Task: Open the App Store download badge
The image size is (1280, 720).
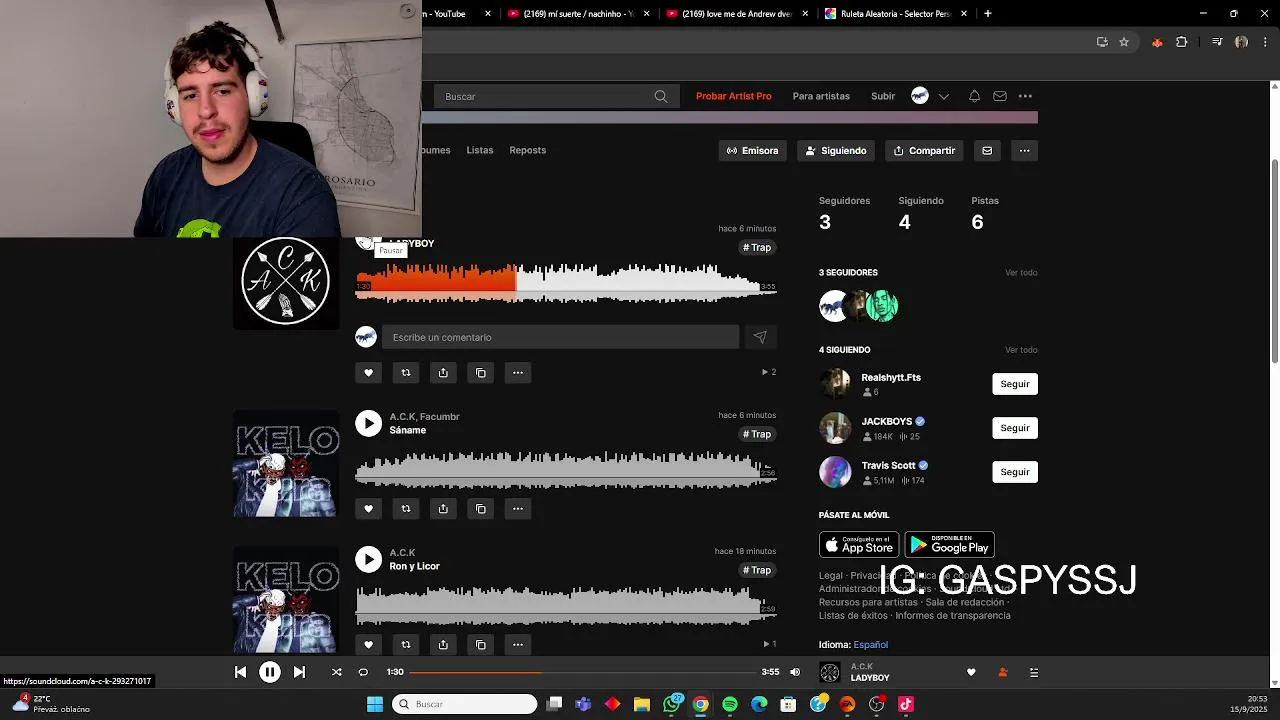Action: (859, 545)
